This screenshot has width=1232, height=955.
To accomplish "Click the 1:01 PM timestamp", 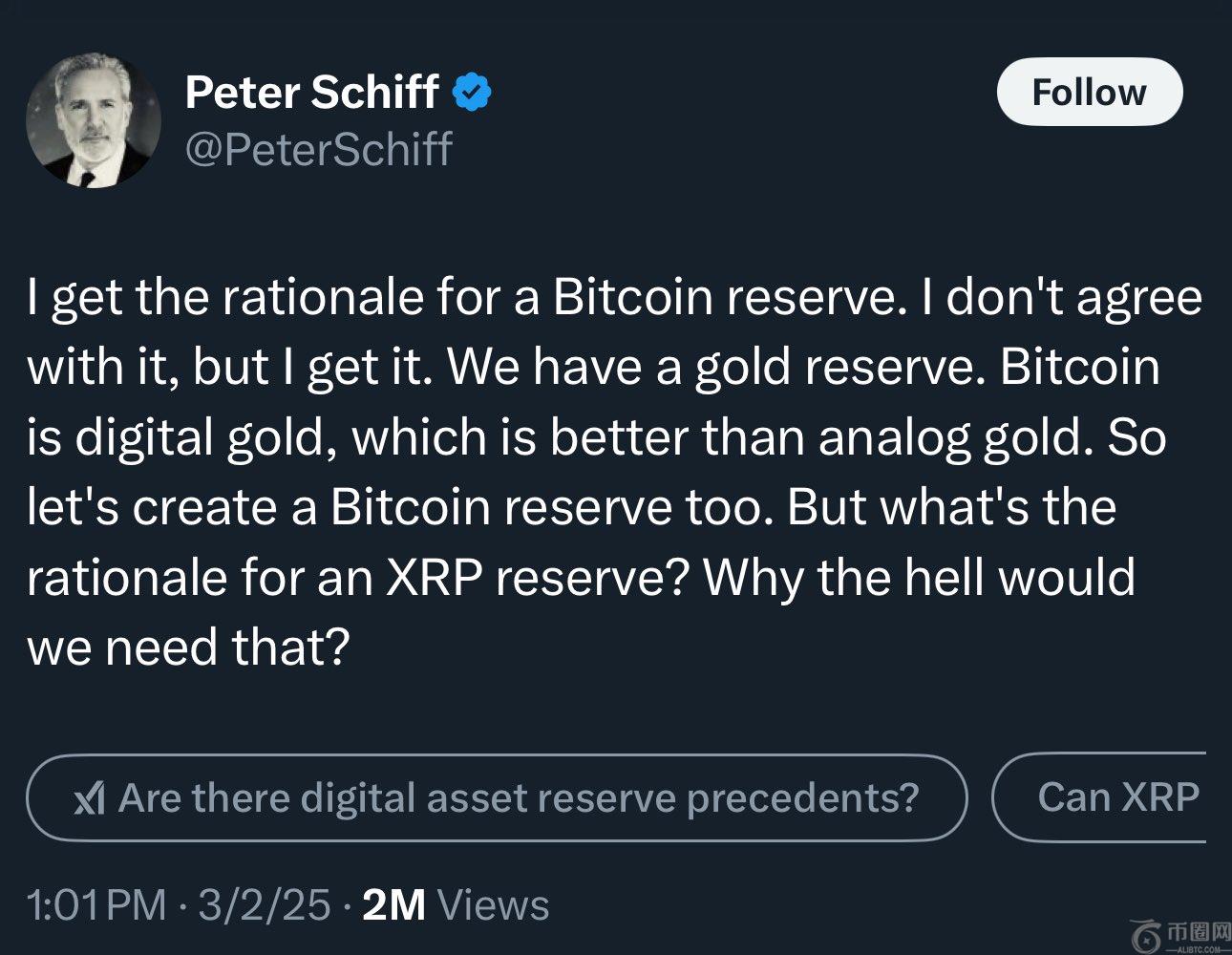I will click(96, 904).
